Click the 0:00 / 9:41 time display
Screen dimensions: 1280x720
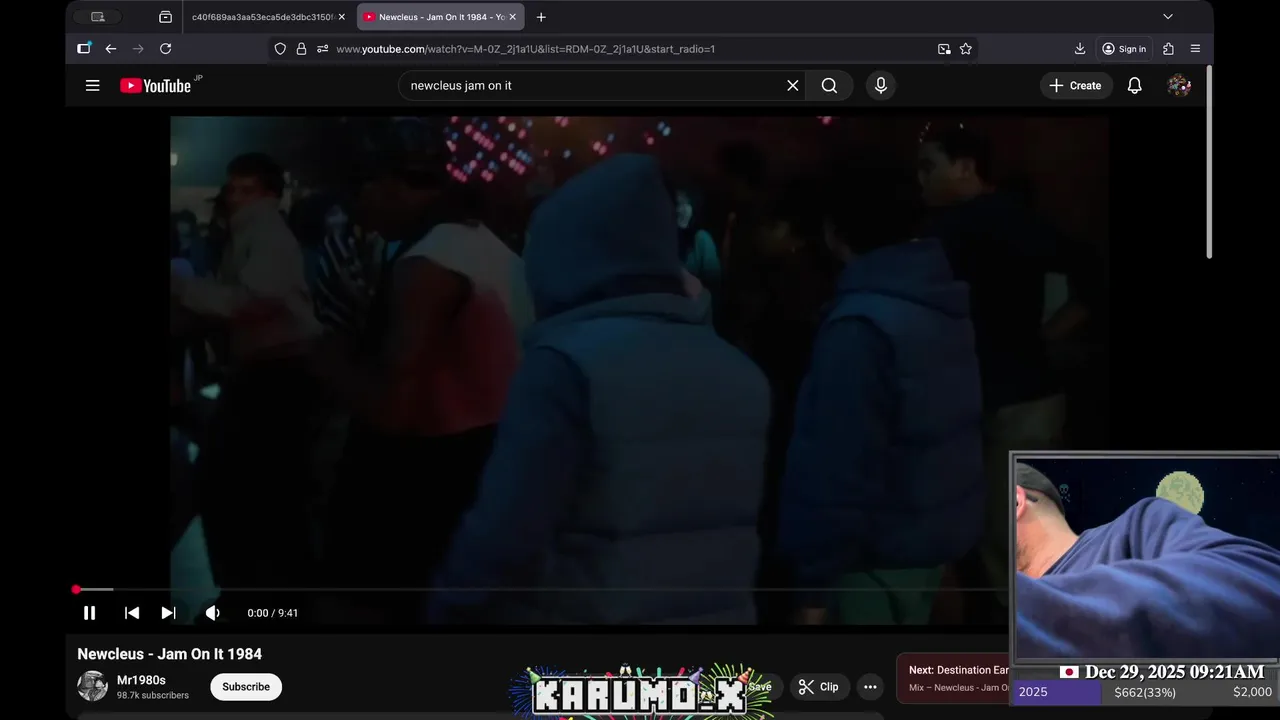273,613
